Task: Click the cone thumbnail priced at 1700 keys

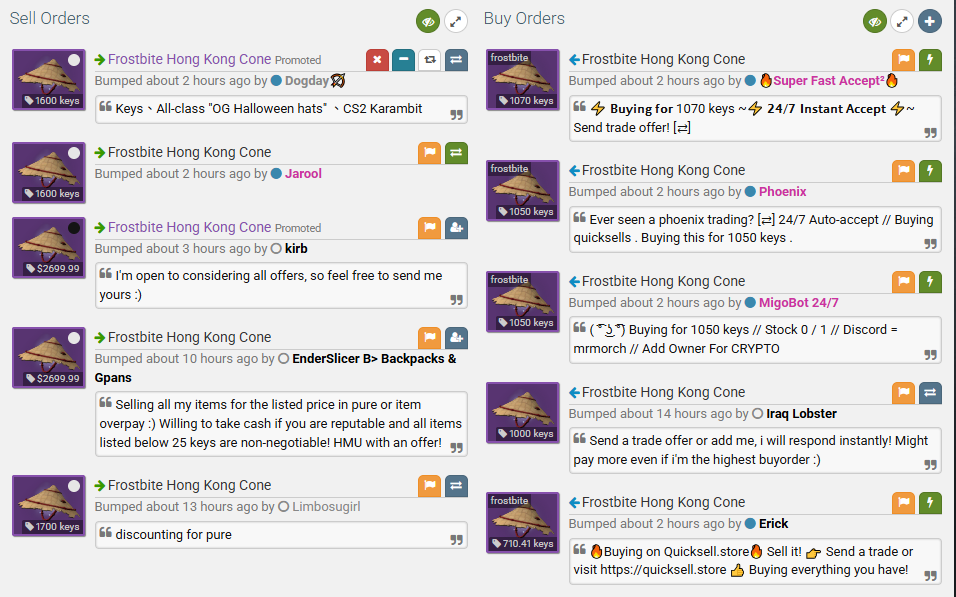Action: [x=48, y=506]
